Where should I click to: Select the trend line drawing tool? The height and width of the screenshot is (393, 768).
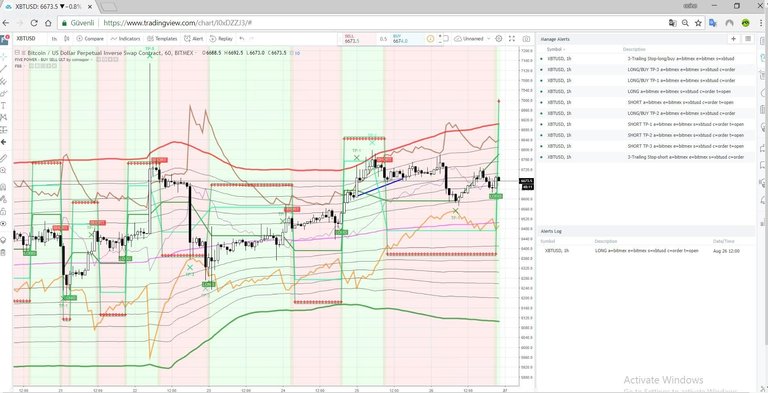coord(3,69)
